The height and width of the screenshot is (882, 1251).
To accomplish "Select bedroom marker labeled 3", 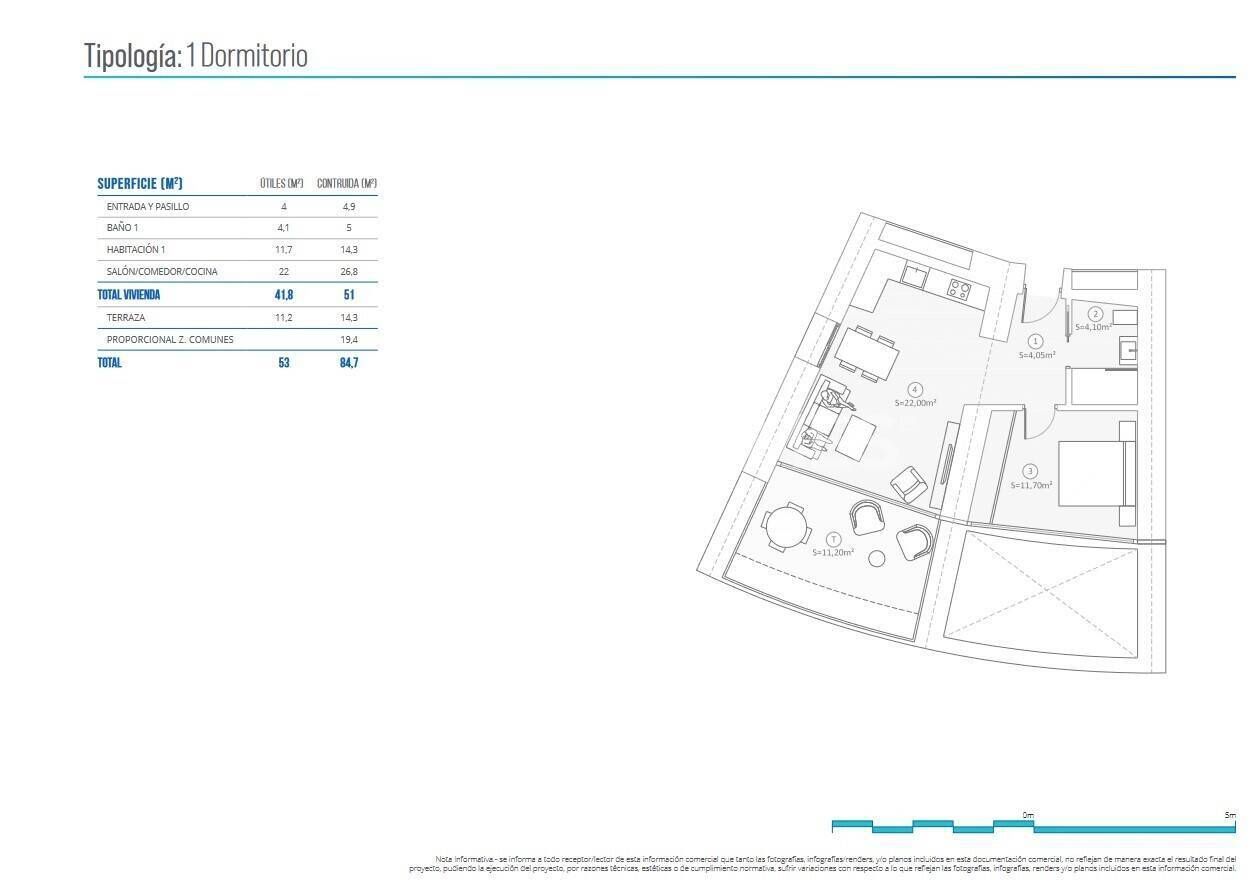I will [1029, 470].
